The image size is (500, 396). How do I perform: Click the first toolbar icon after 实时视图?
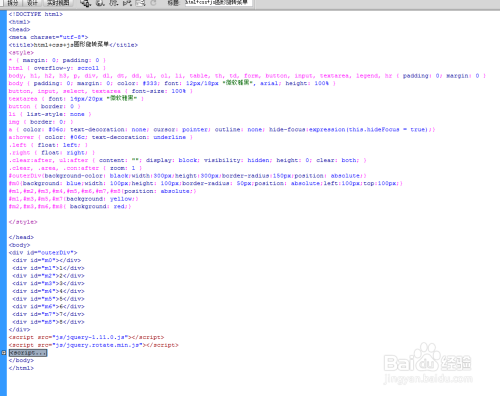click(x=85, y=3)
